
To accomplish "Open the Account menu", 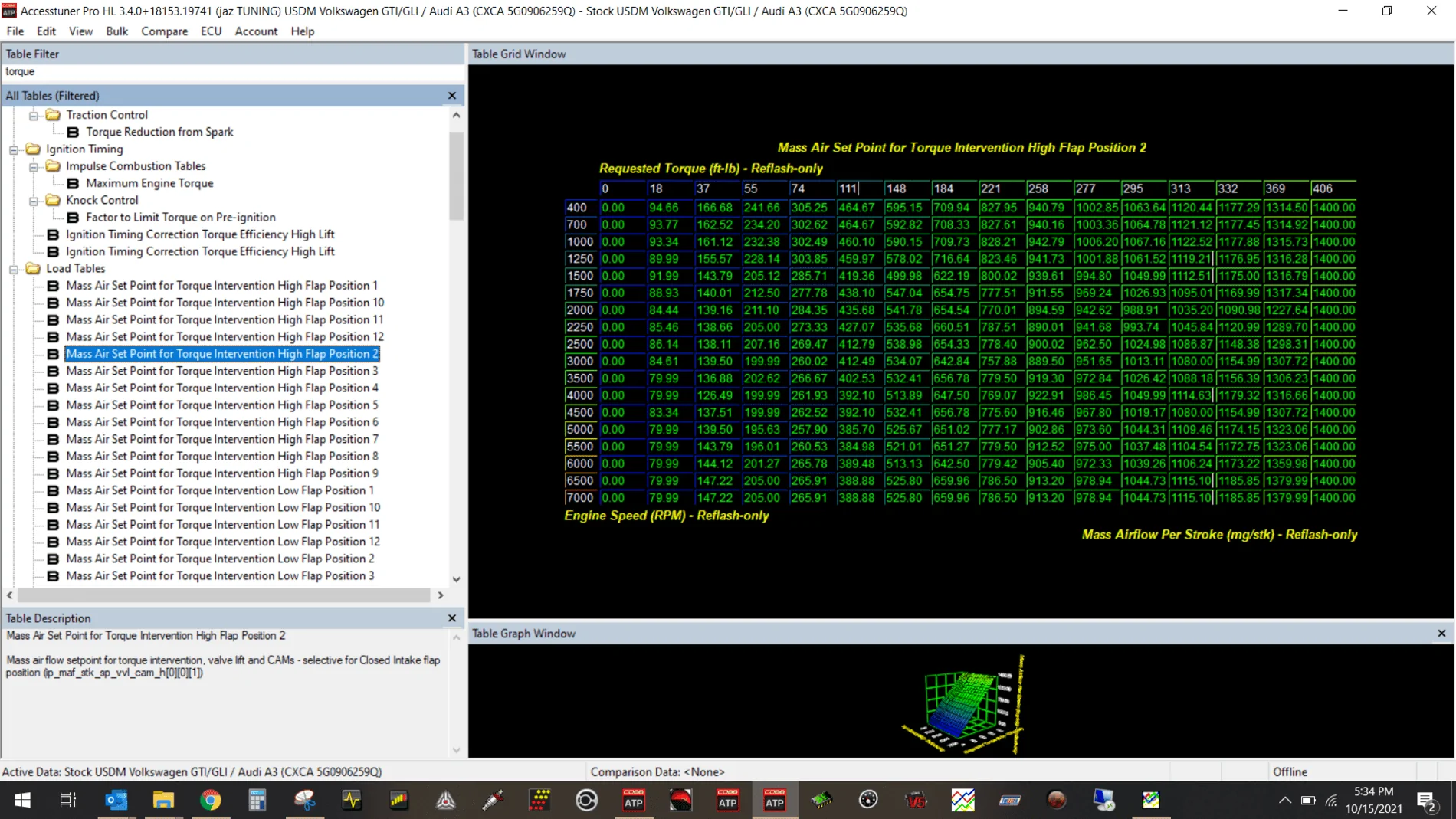I will 256,31.
